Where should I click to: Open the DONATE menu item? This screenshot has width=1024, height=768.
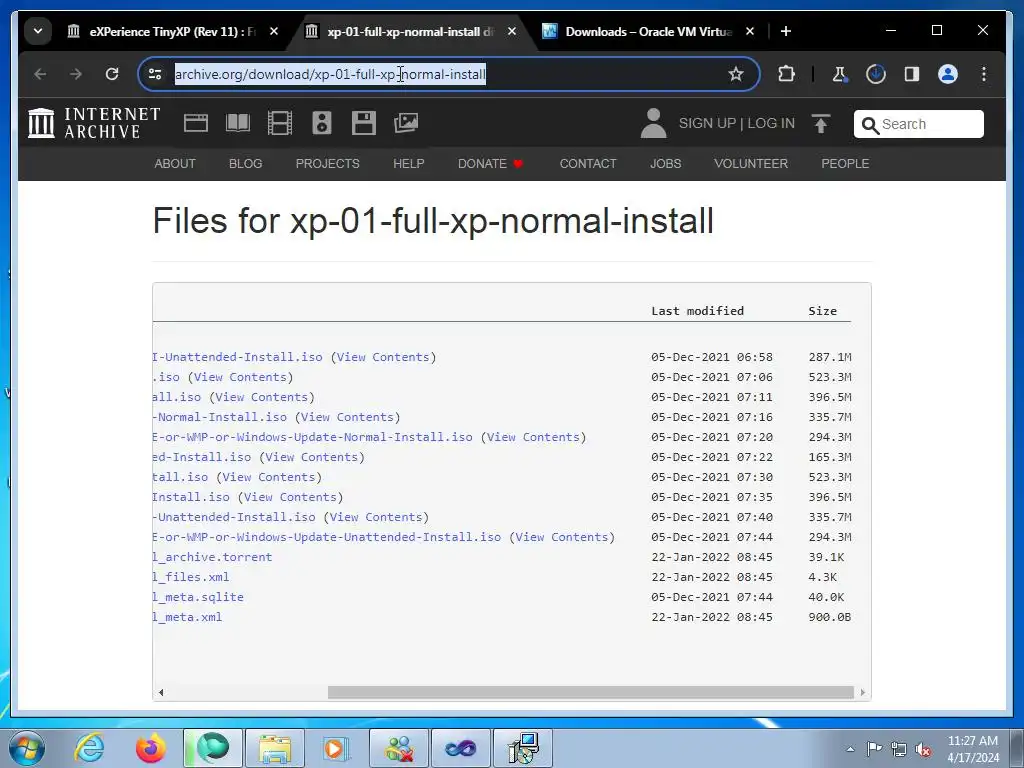click(x=490, y=163)
